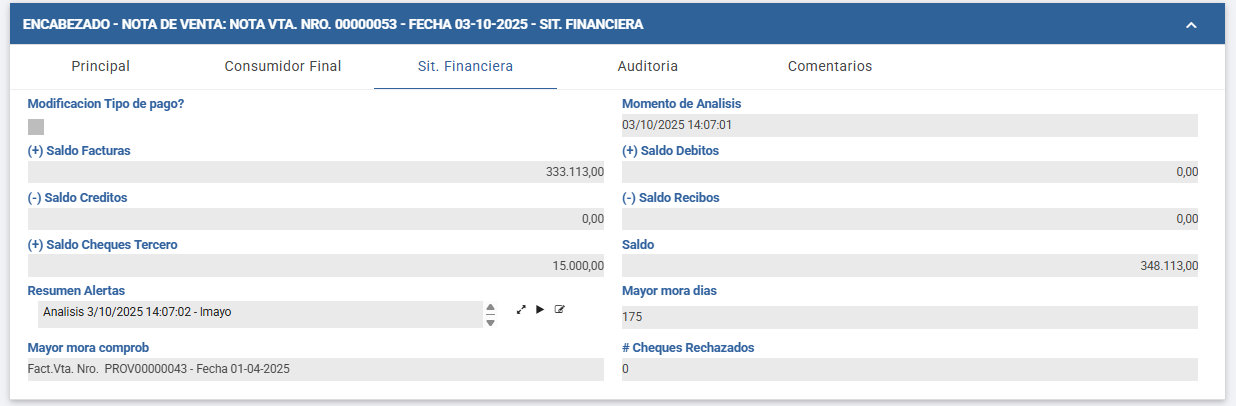The width and height of the screenshot is (1236, 406).
Task: Switch to the Principal tab
Action: [101, 67]
